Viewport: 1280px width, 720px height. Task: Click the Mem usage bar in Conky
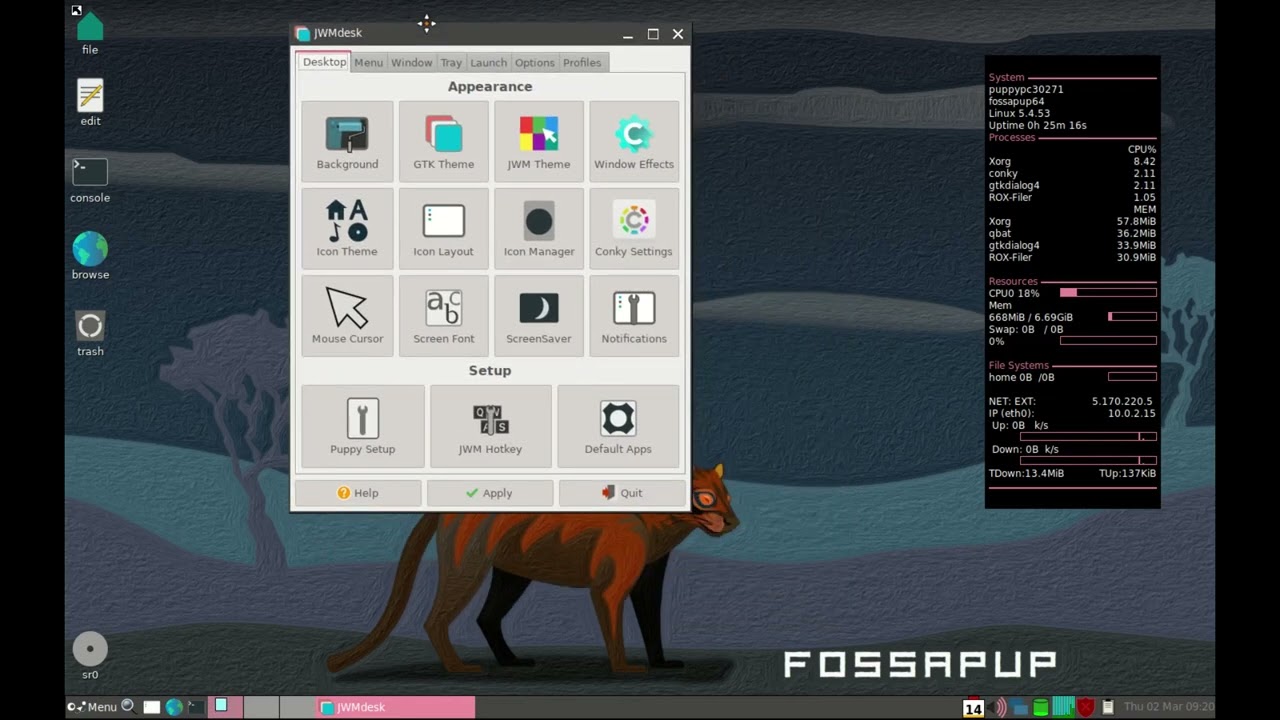point(1132,317)
